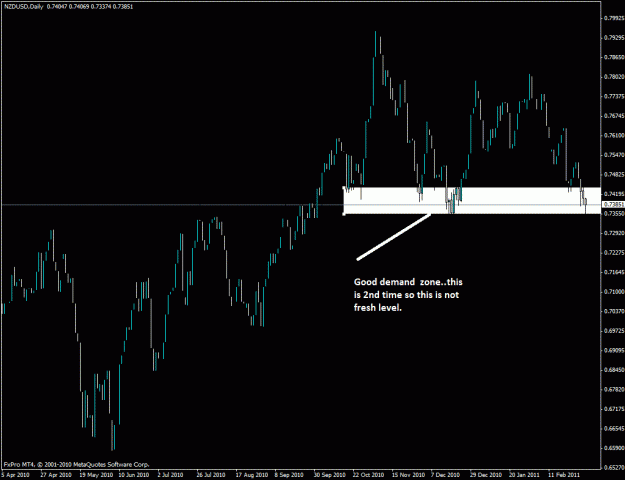
Task: Click the current price label 0.73851
Action: pyautogui.click(x=614, y=205)
